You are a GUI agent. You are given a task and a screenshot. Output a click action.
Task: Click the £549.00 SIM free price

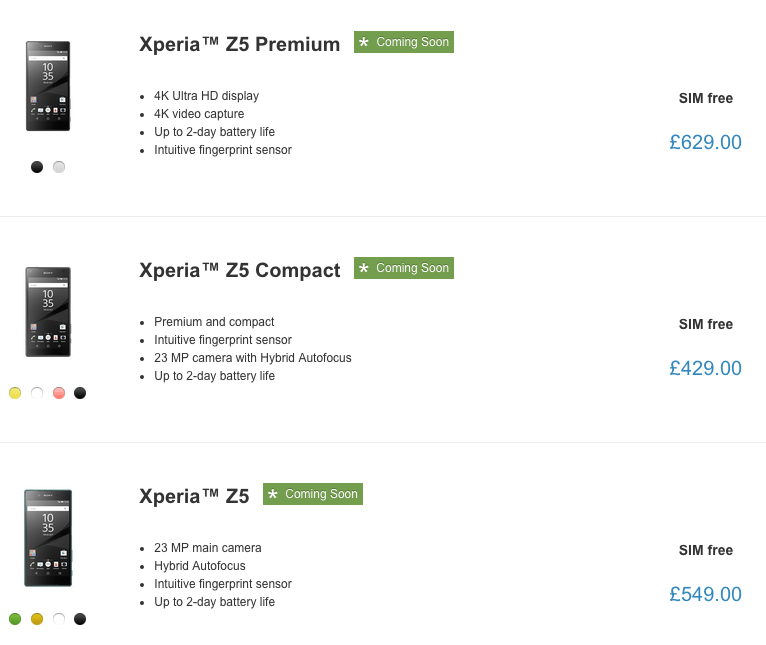point(705,594)
